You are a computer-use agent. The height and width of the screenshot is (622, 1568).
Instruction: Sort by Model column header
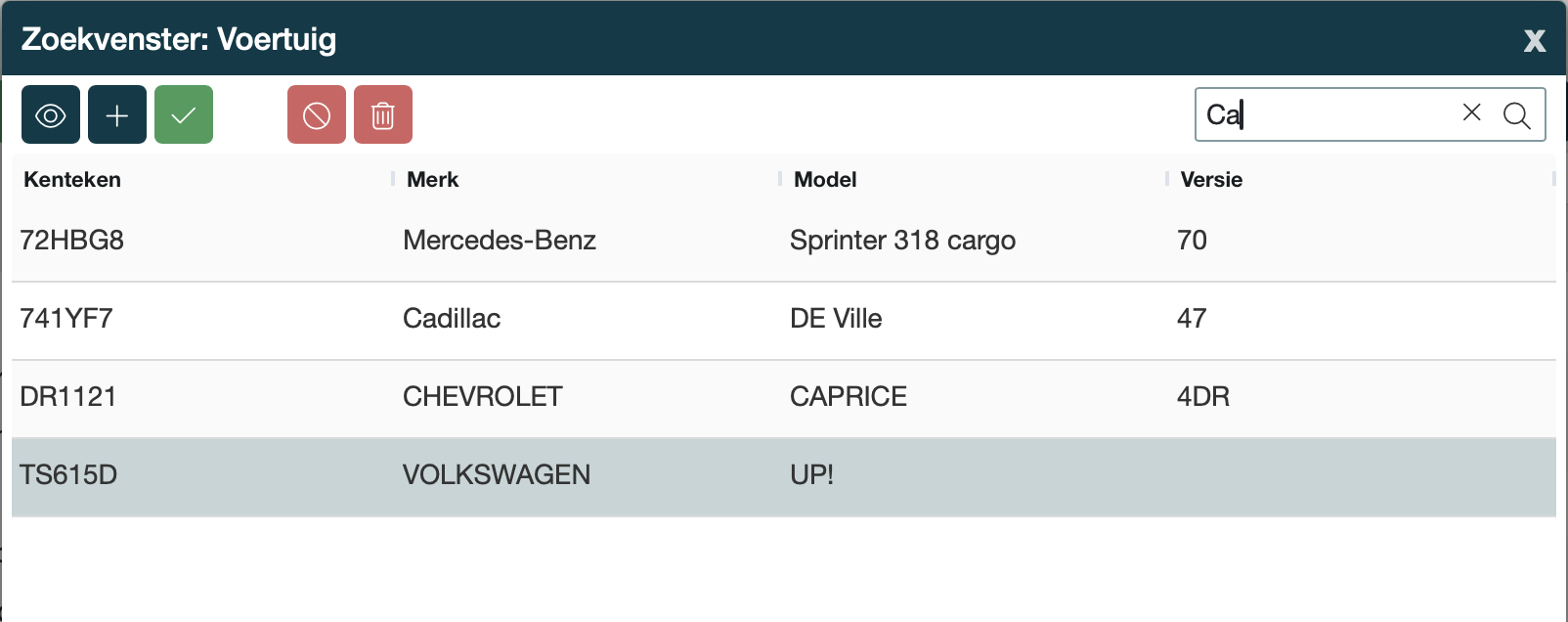825,180
